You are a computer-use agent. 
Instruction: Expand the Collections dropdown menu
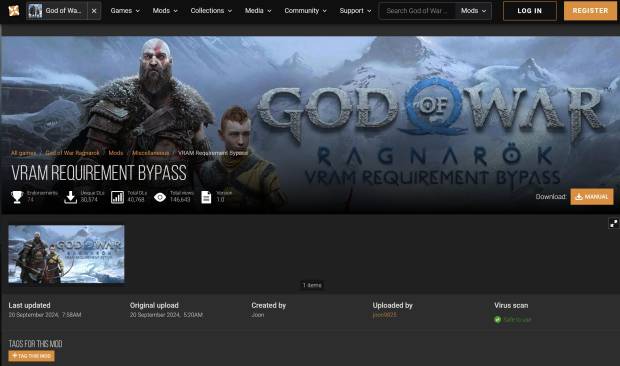pos(211,11)
